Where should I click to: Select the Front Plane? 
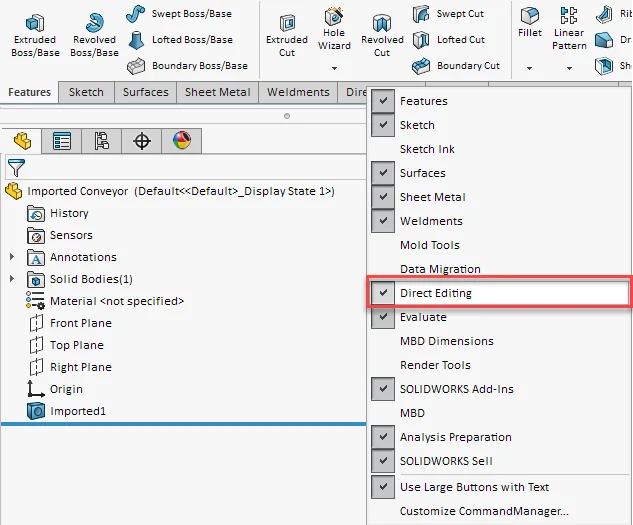pos(71,323)
